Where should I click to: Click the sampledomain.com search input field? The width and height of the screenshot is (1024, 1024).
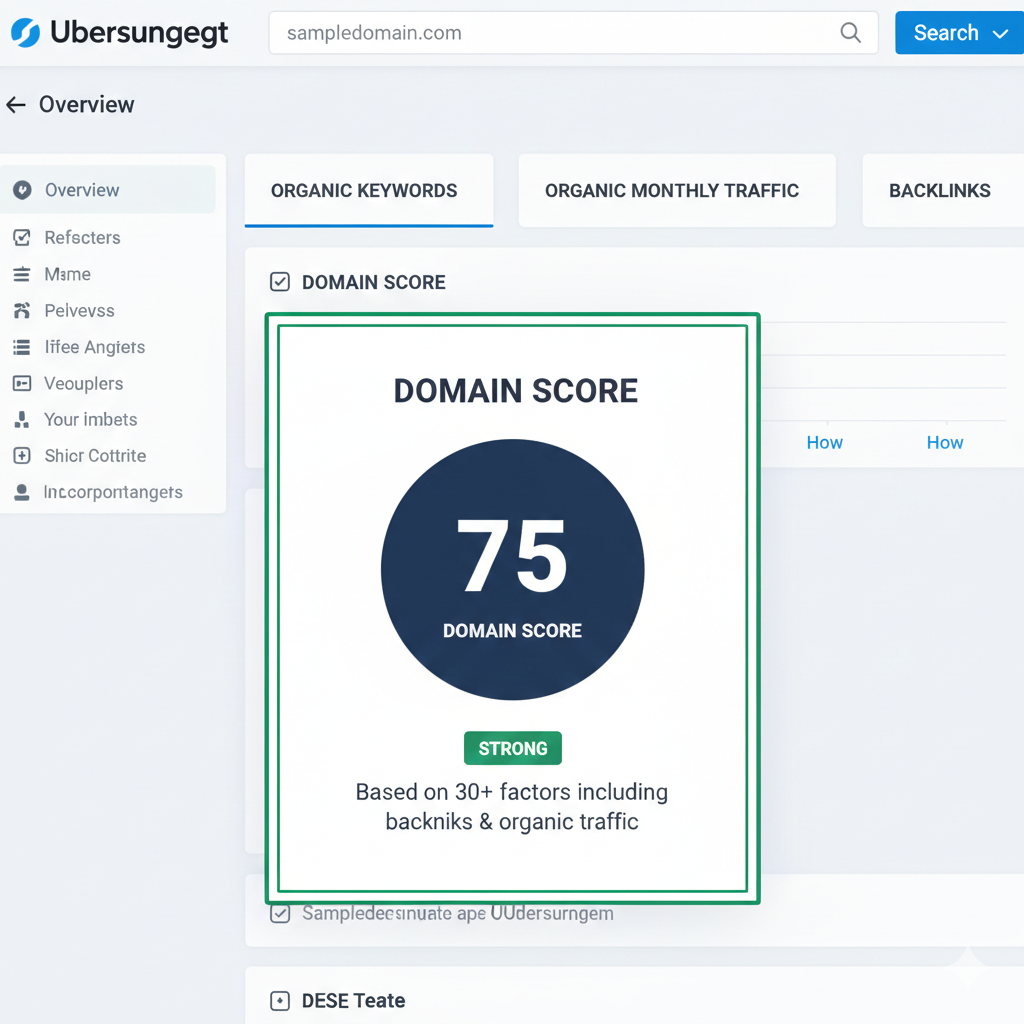click(550, 33)
